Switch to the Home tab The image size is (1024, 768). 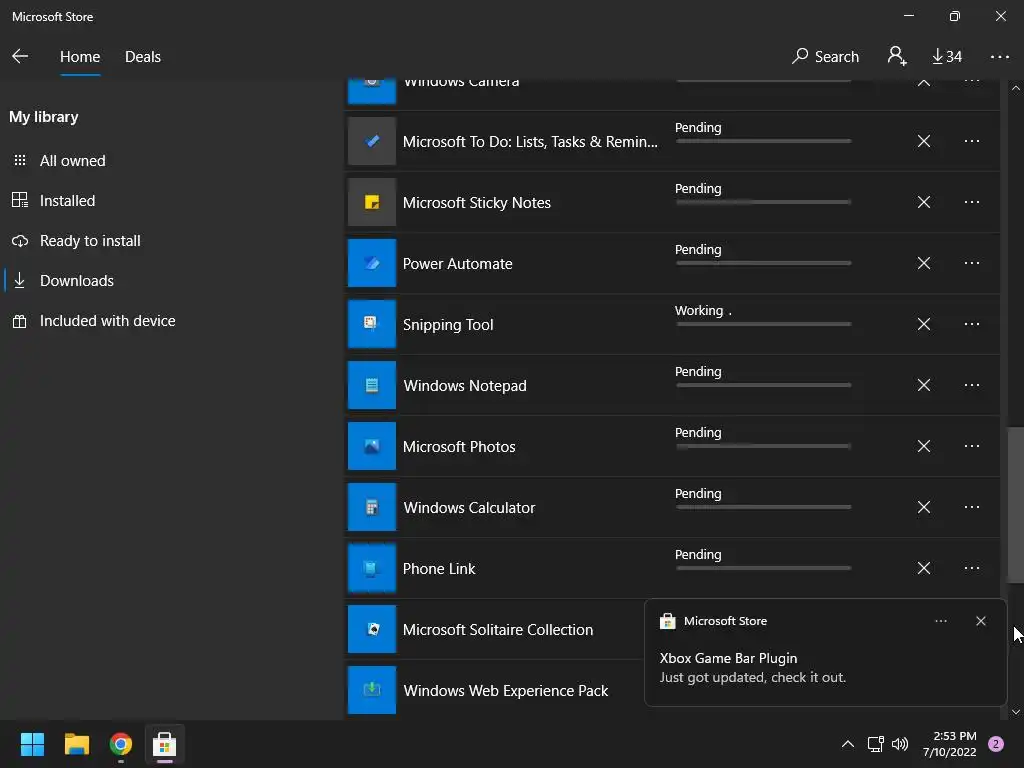[80, 57]
